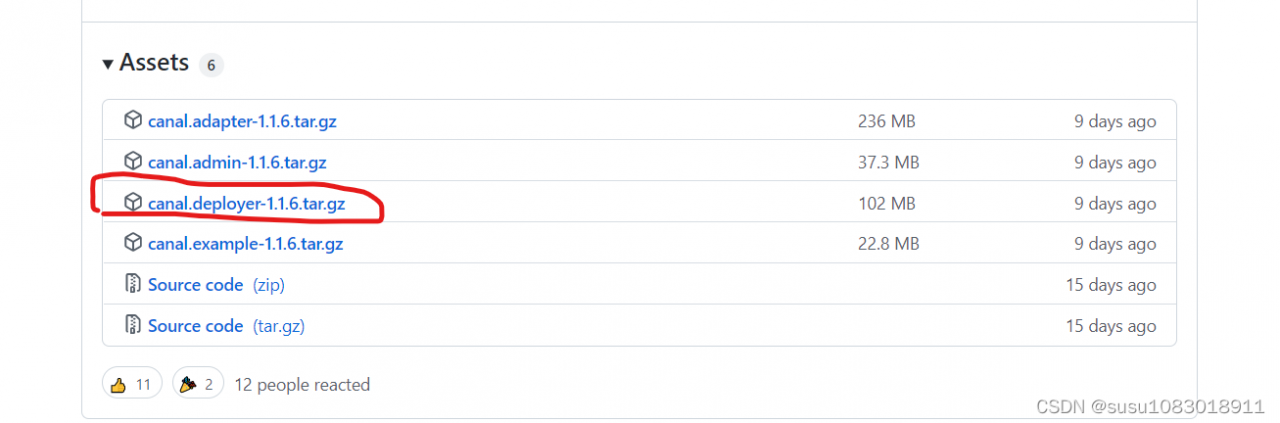Download Source code as zip
This screenshot has height=423, width=1280.
(x=216, y=285)
